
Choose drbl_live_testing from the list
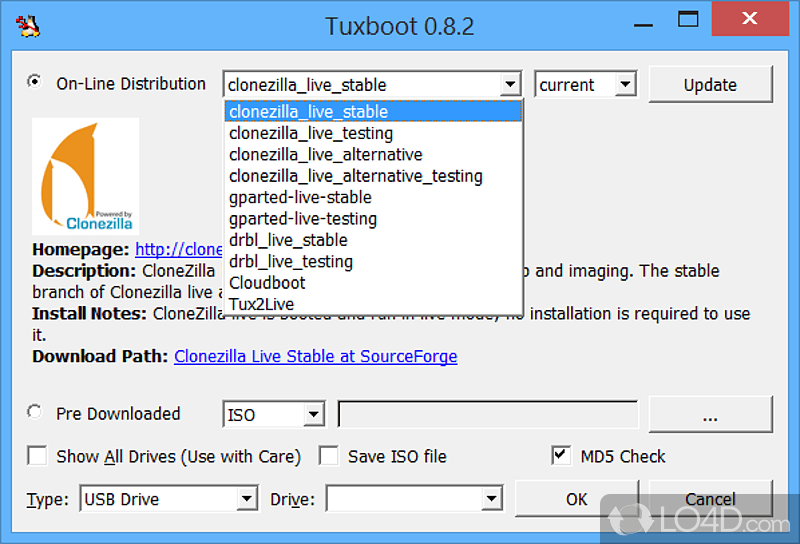[x=373, y=261]
